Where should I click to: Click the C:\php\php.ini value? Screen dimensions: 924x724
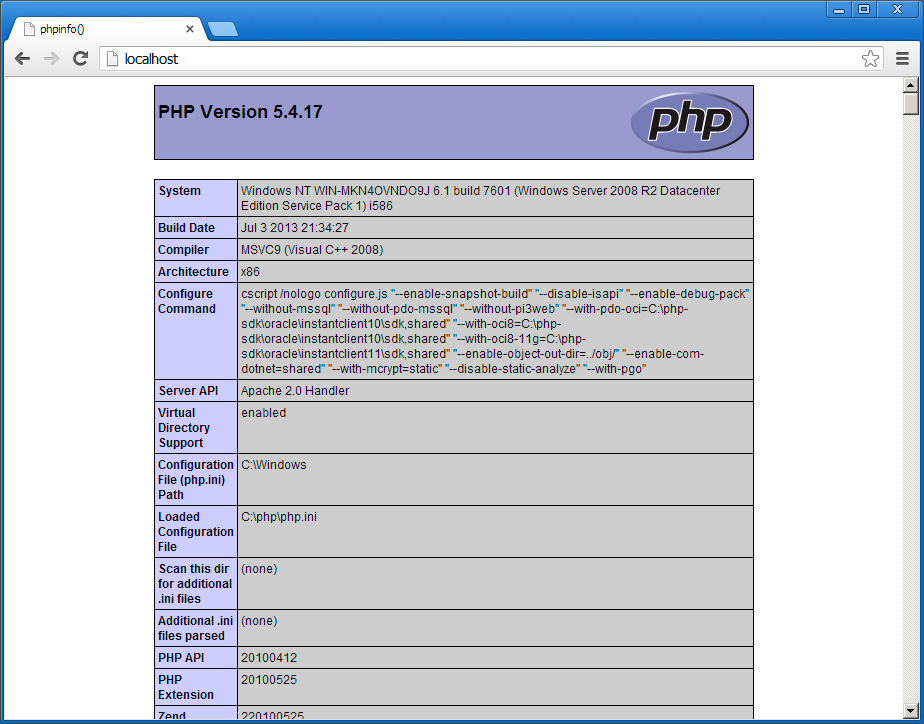[279, 517]
